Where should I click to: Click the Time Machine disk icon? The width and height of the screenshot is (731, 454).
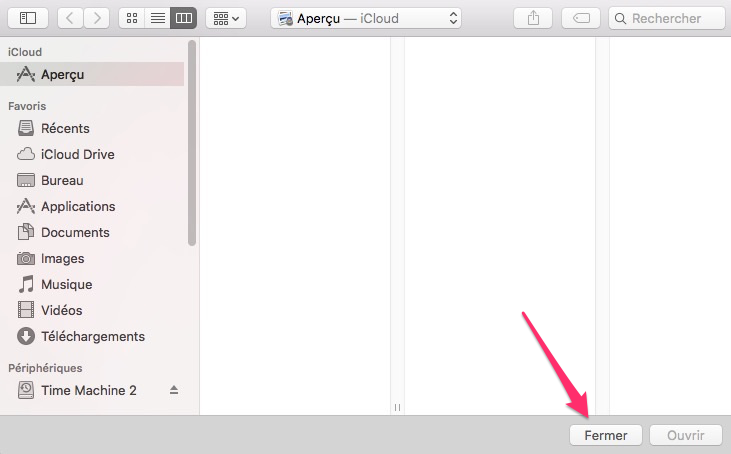click(26, 390)
